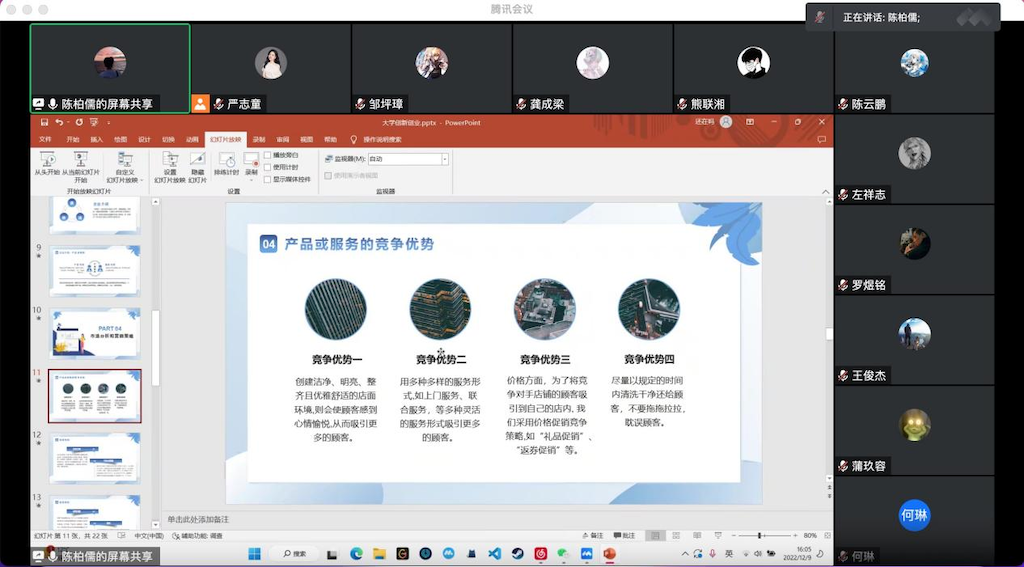
Task: Click 严志童 participant video tile
Action: pyautogui.click(x=271, y=68)
